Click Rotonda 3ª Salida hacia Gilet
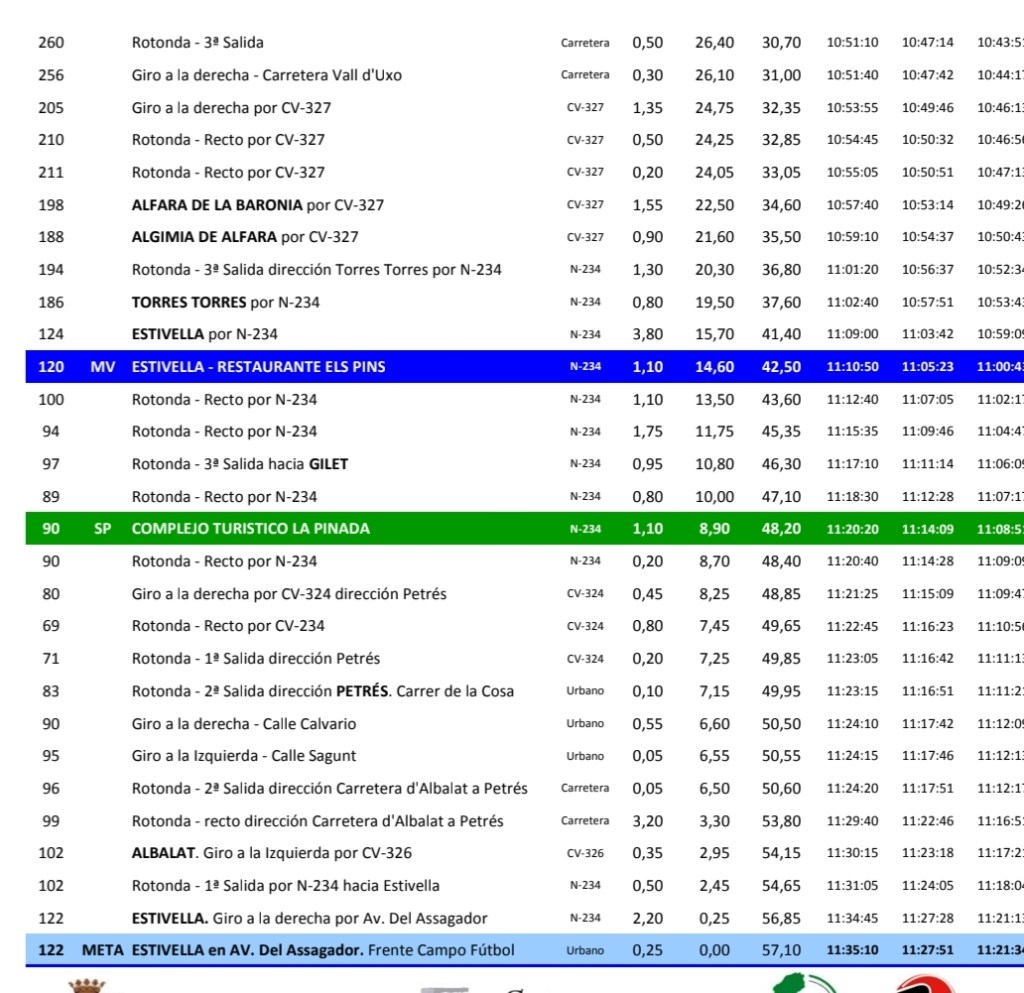This screenshot has height=993, width=1024. (x=240, y=464)
